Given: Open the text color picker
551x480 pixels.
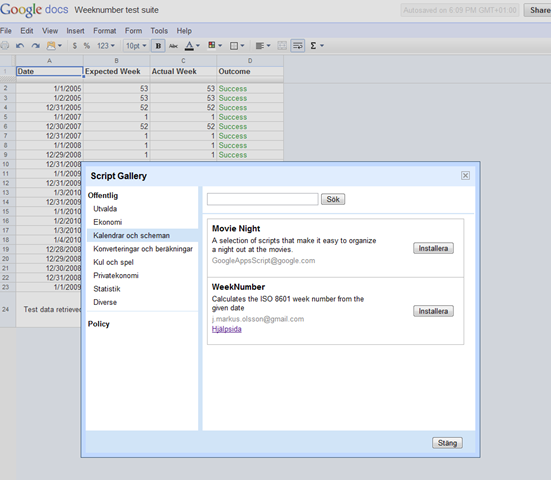Looking at the screenshot, I should click(192, 46).
